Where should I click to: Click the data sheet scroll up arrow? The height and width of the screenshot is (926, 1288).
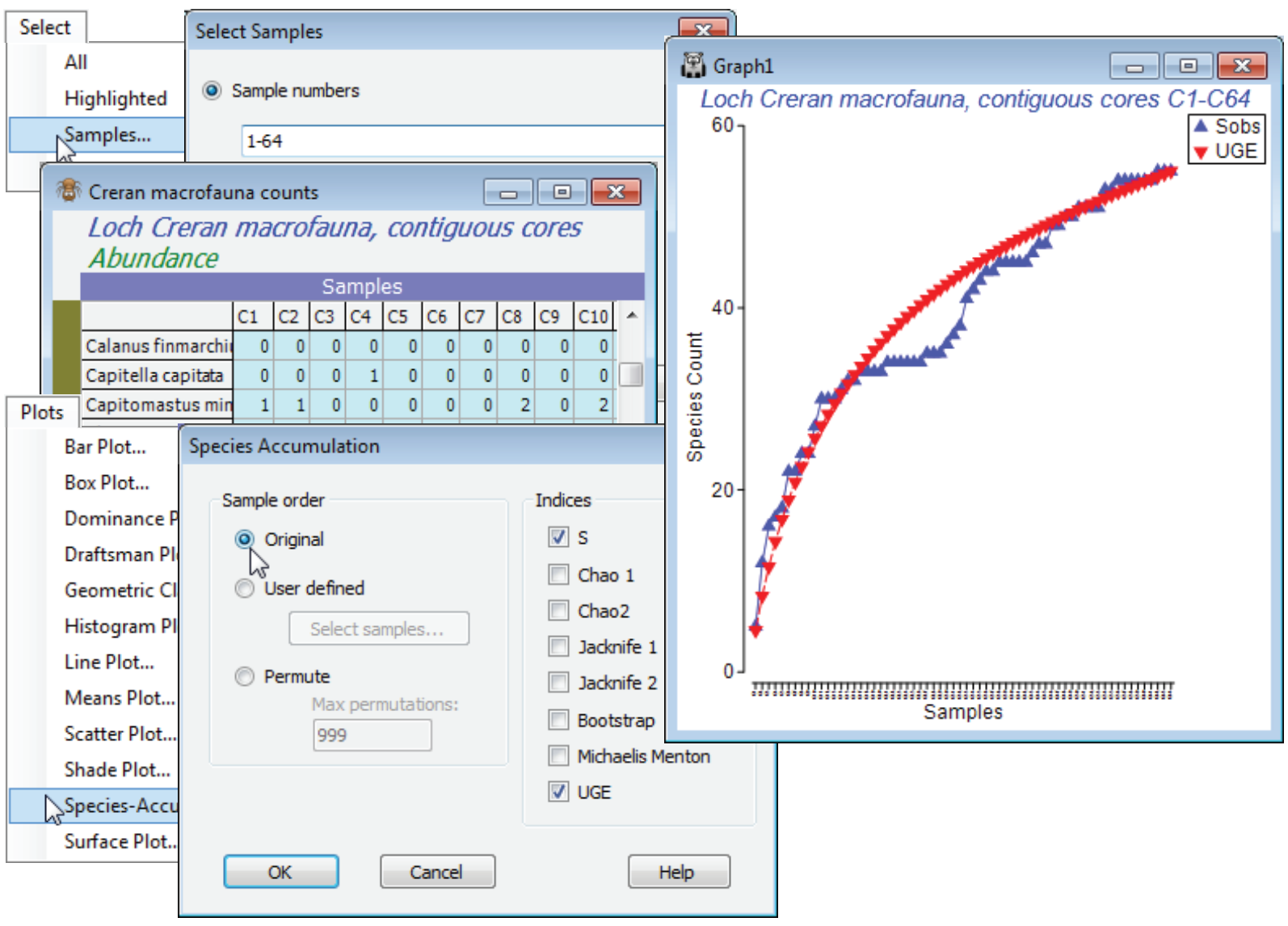[x=632, y=315]
